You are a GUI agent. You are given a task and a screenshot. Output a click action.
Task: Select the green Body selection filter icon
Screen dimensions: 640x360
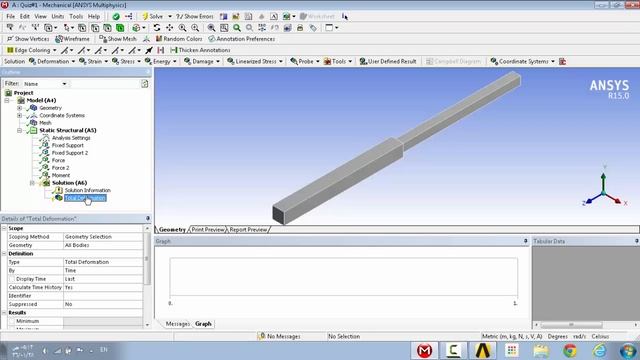click(x=120, y=28)
